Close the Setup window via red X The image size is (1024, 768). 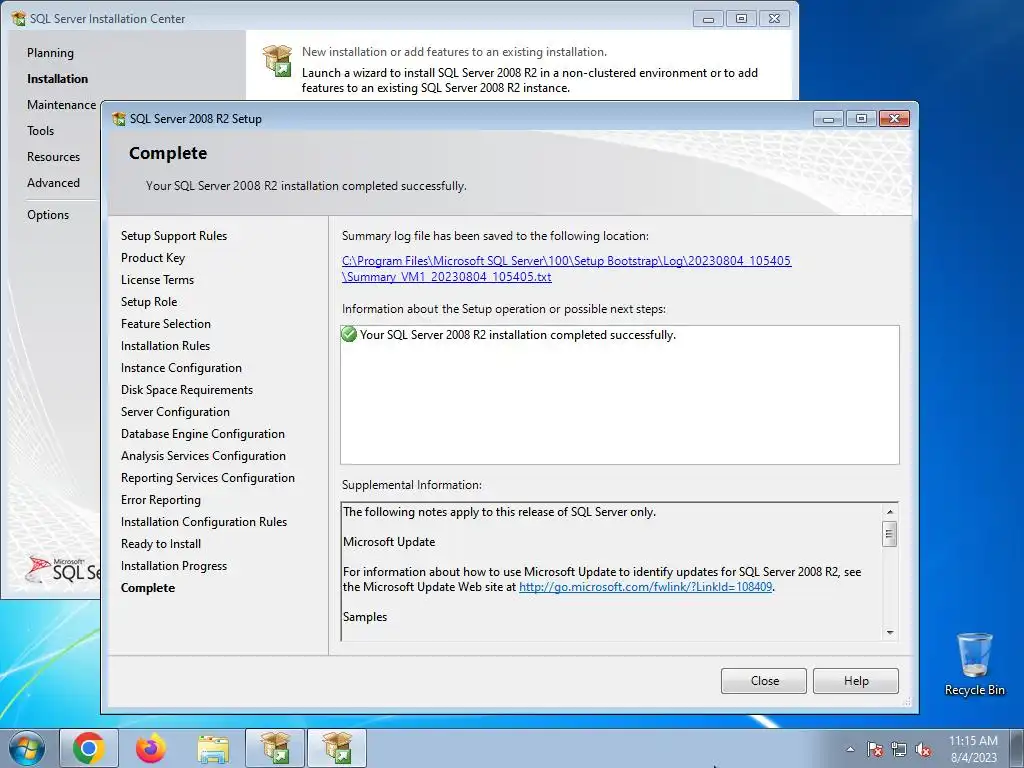(894, 118)
